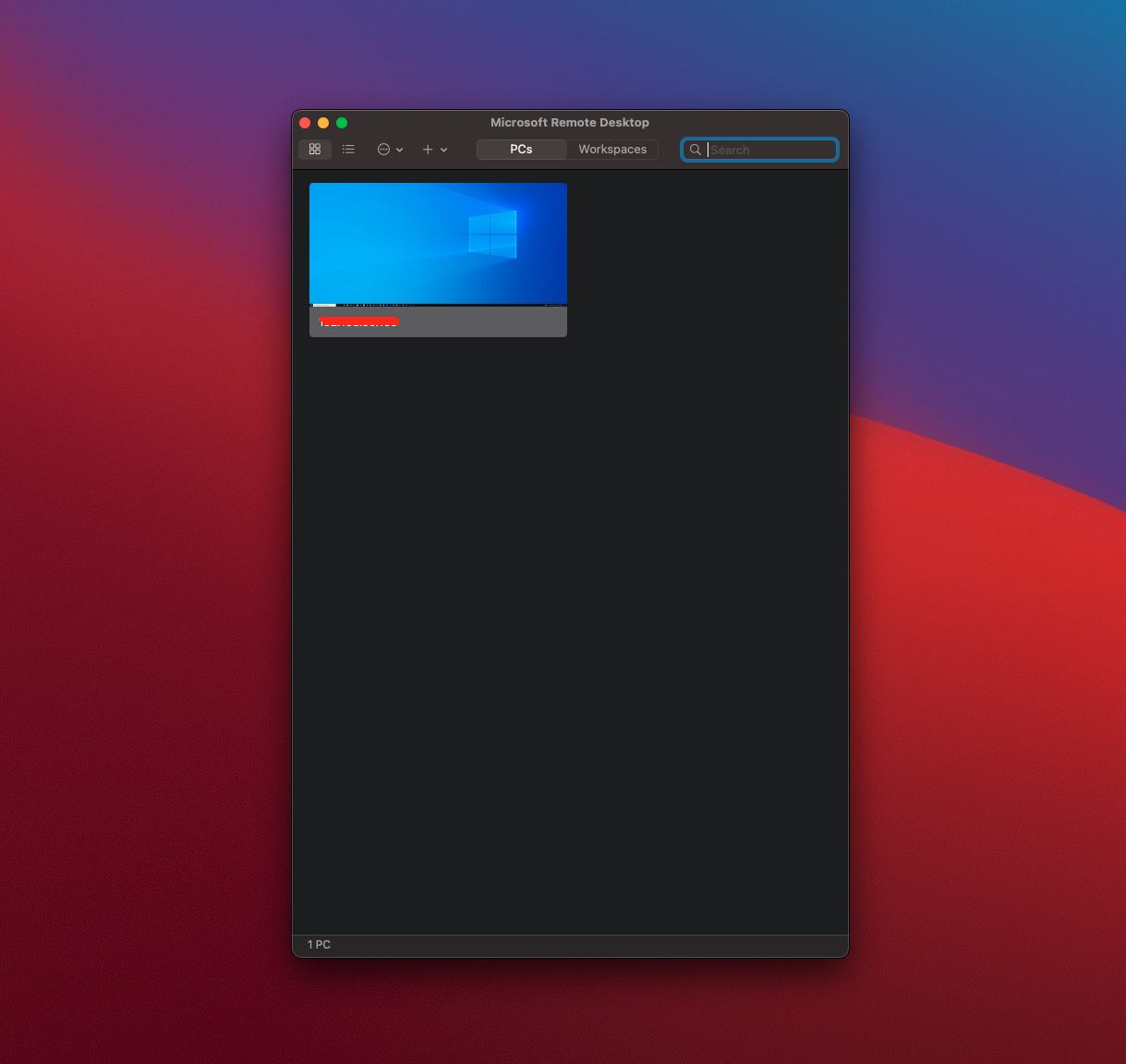This screenshot has height=1064, width=1126.
Task: Close the Microsoft Remote Desktop window
Action: click(x=305, y=123)
